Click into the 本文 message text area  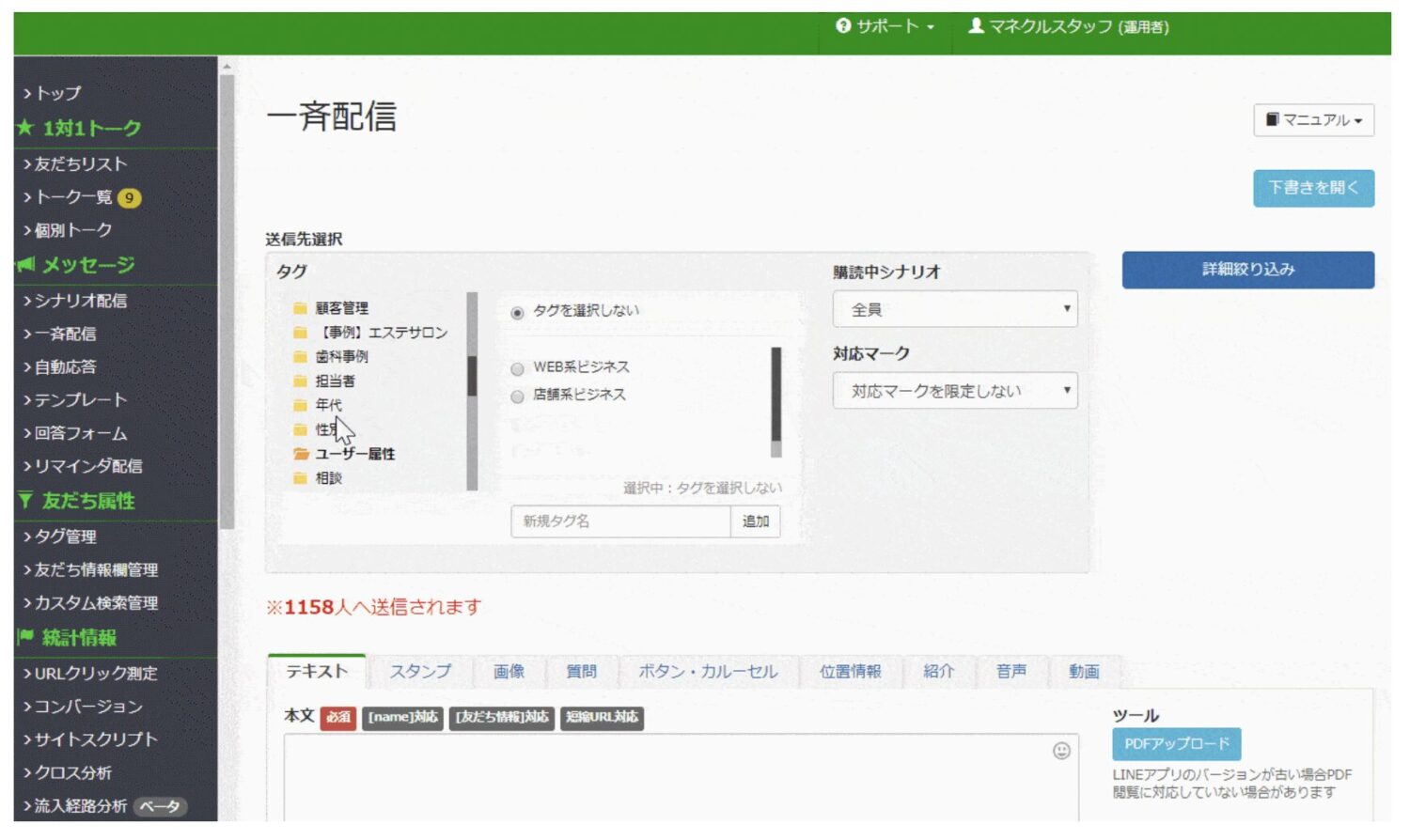tap(681, 778)
